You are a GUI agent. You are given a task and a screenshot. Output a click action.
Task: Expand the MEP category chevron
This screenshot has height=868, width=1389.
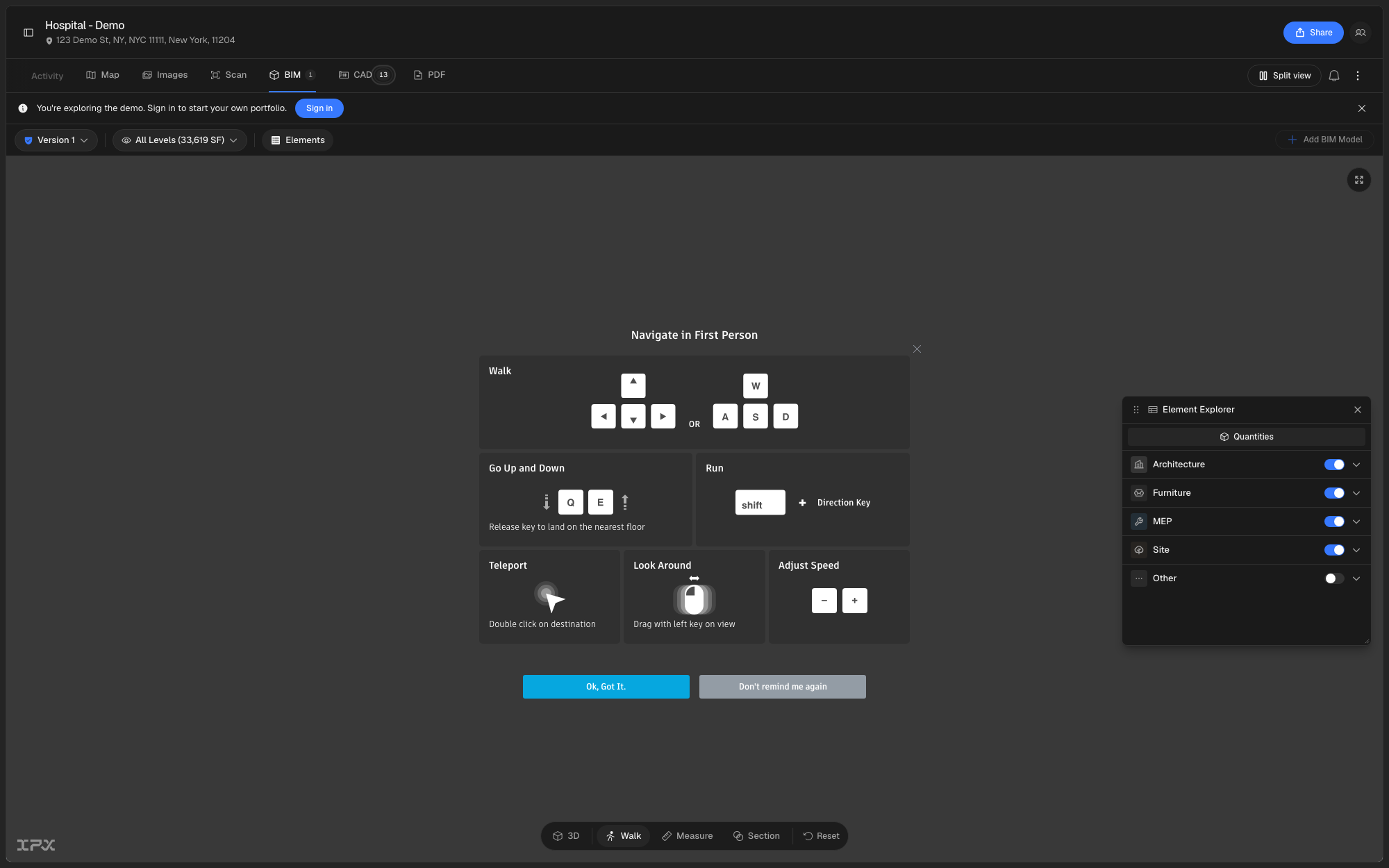coord(1356,521)
